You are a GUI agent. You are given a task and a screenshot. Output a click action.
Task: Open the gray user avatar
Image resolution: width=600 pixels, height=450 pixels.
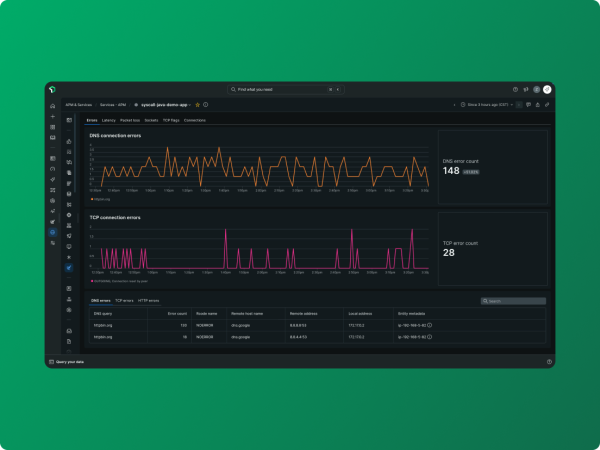[536, 90]
